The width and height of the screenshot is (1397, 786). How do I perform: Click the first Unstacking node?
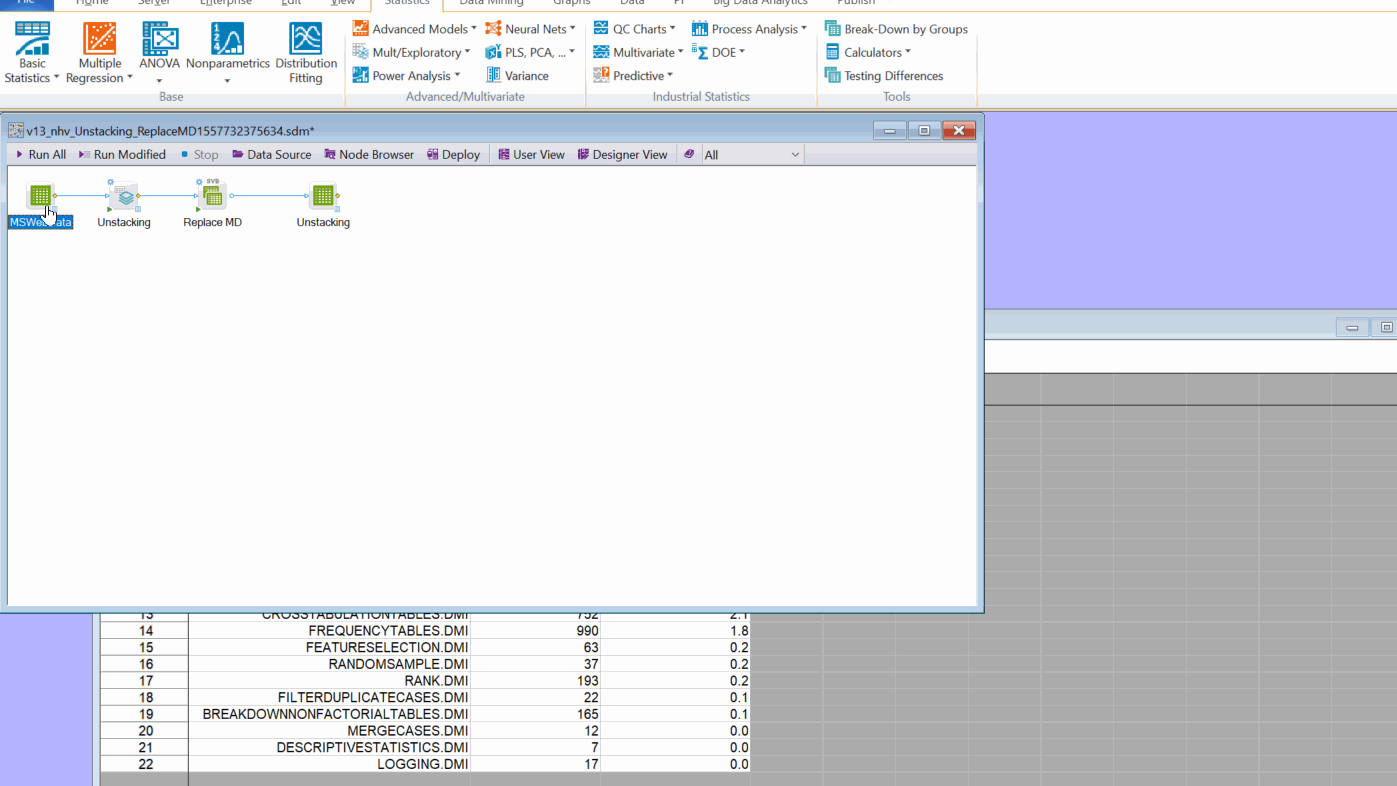point(124,197)
